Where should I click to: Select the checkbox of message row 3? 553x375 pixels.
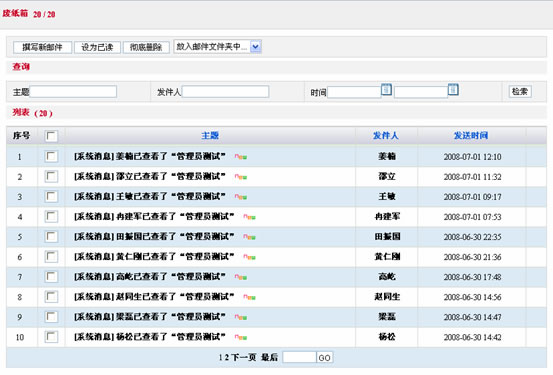click(51, 196)
